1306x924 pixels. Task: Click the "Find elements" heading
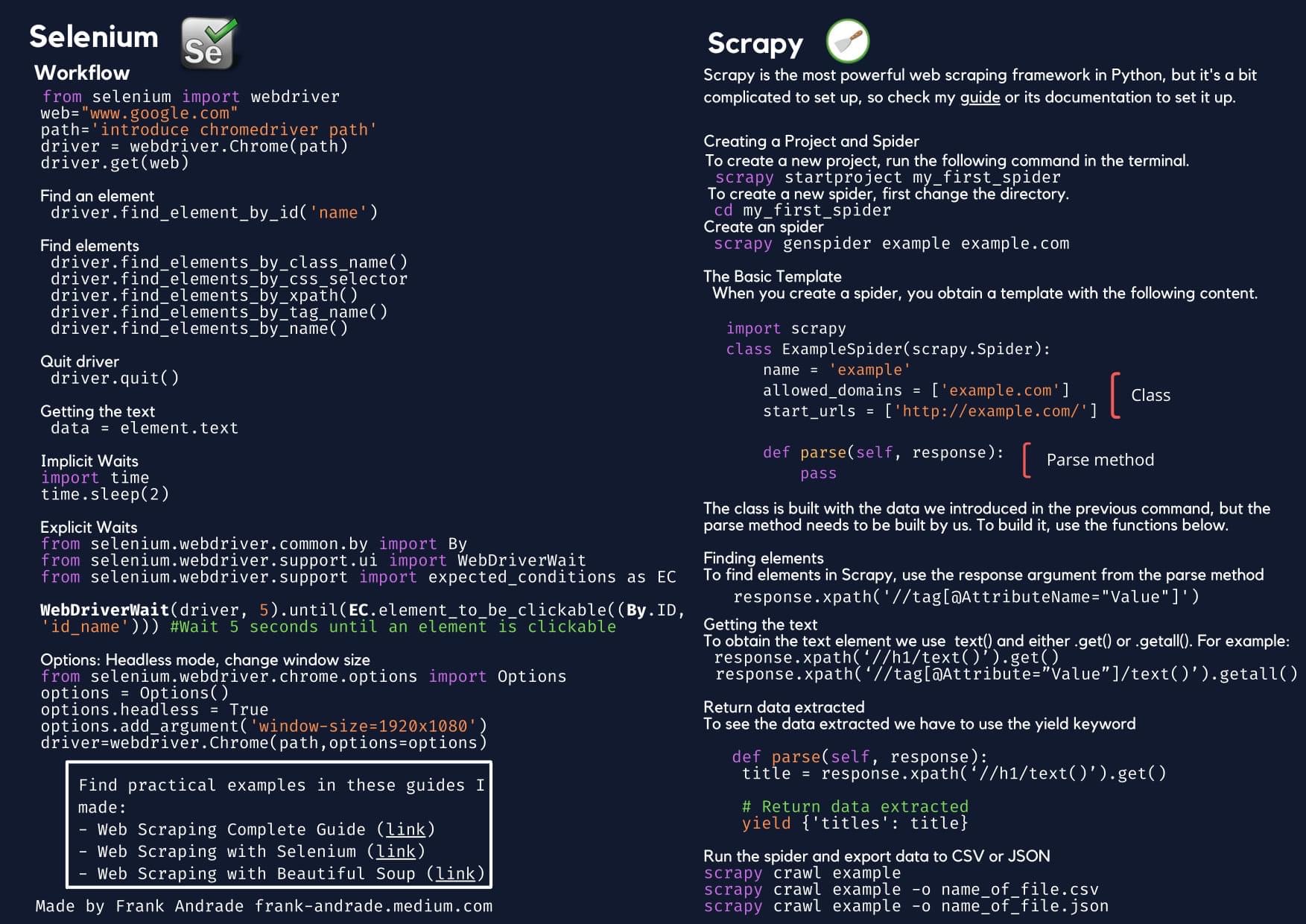click(89, 246)
